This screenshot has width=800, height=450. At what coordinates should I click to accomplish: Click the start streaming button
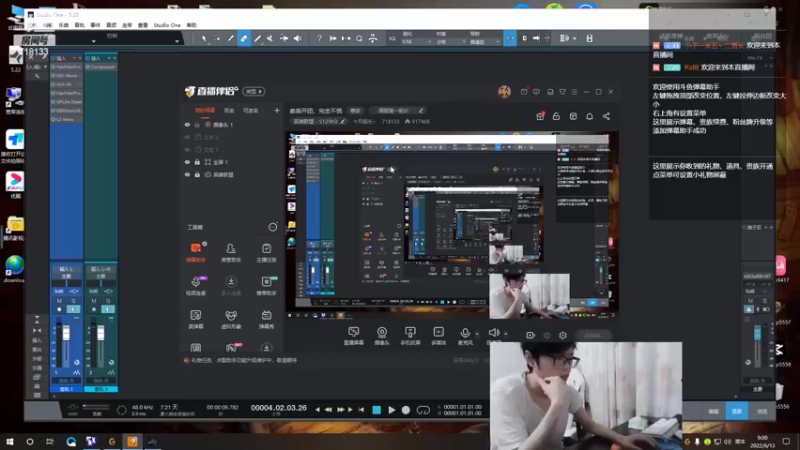(594, 335)
